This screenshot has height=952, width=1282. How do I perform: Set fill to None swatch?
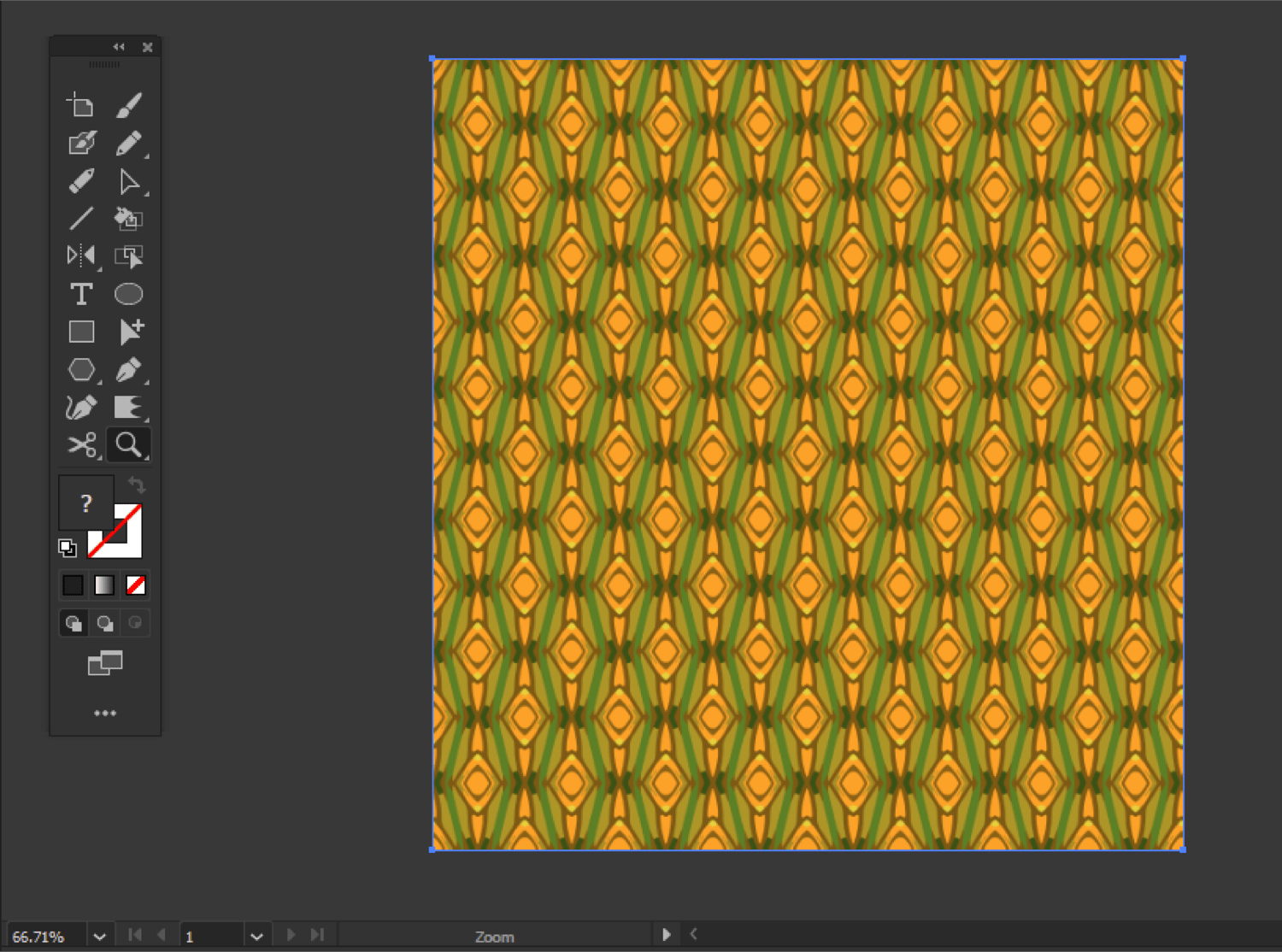[135, 585]
